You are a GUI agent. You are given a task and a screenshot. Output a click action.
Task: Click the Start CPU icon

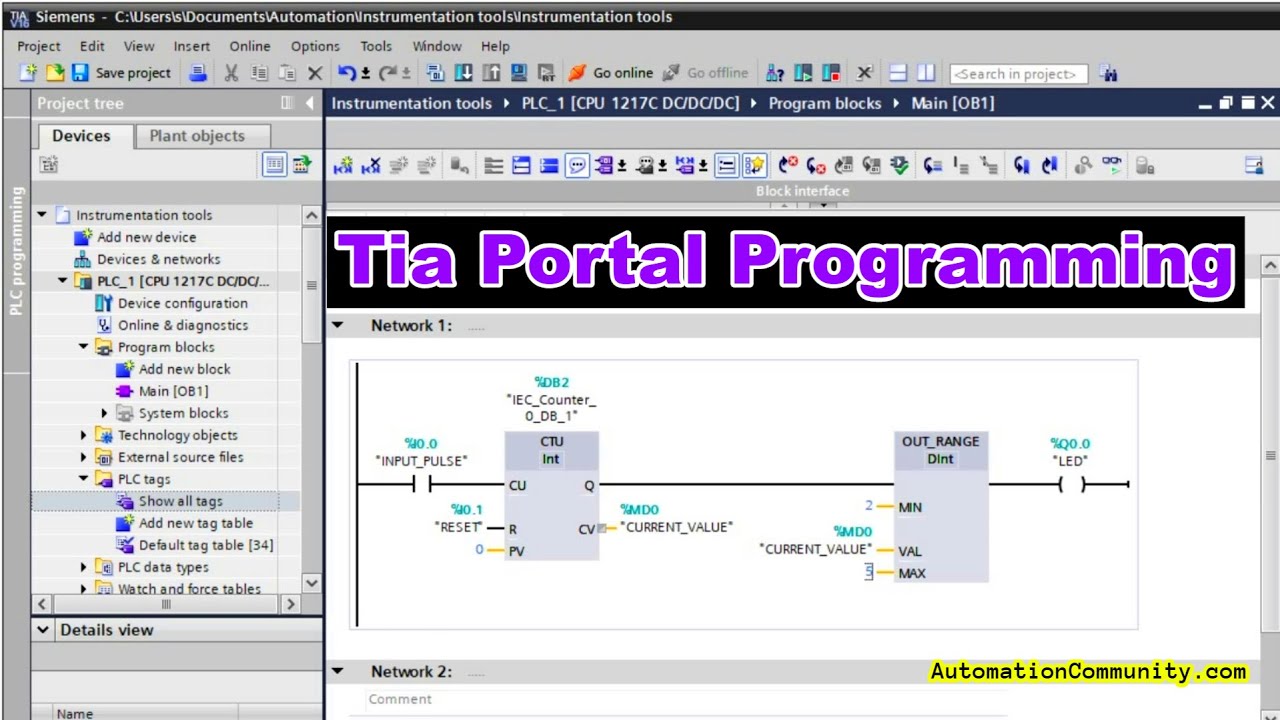[x=803, y=73]
